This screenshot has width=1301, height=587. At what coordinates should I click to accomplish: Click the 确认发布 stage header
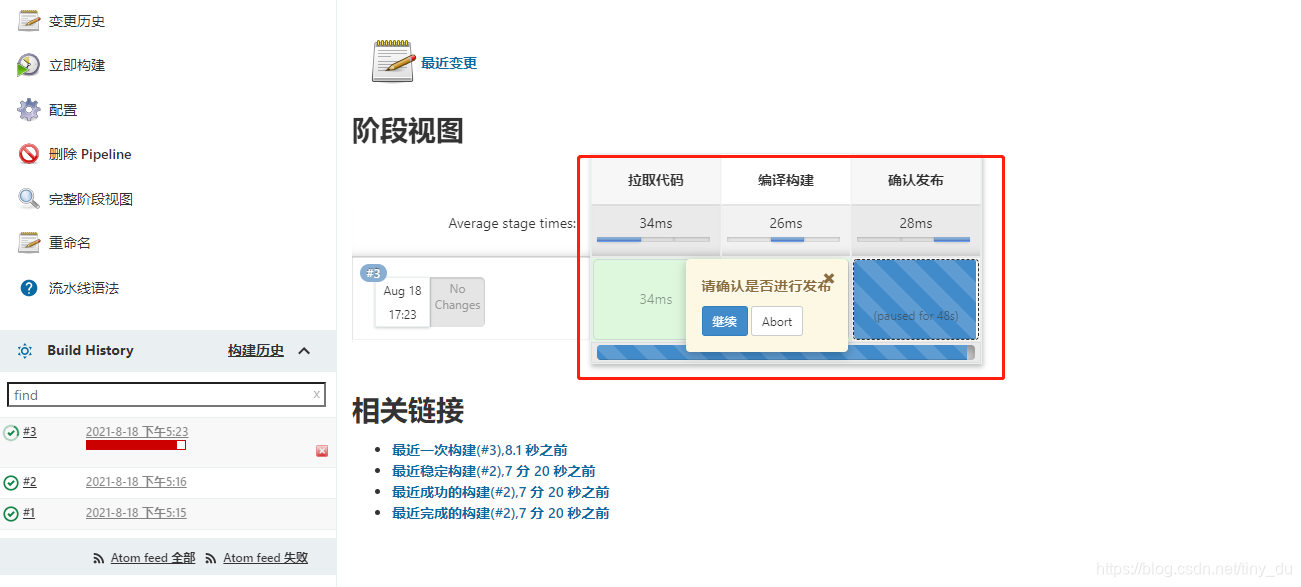[x=916, y=180]
